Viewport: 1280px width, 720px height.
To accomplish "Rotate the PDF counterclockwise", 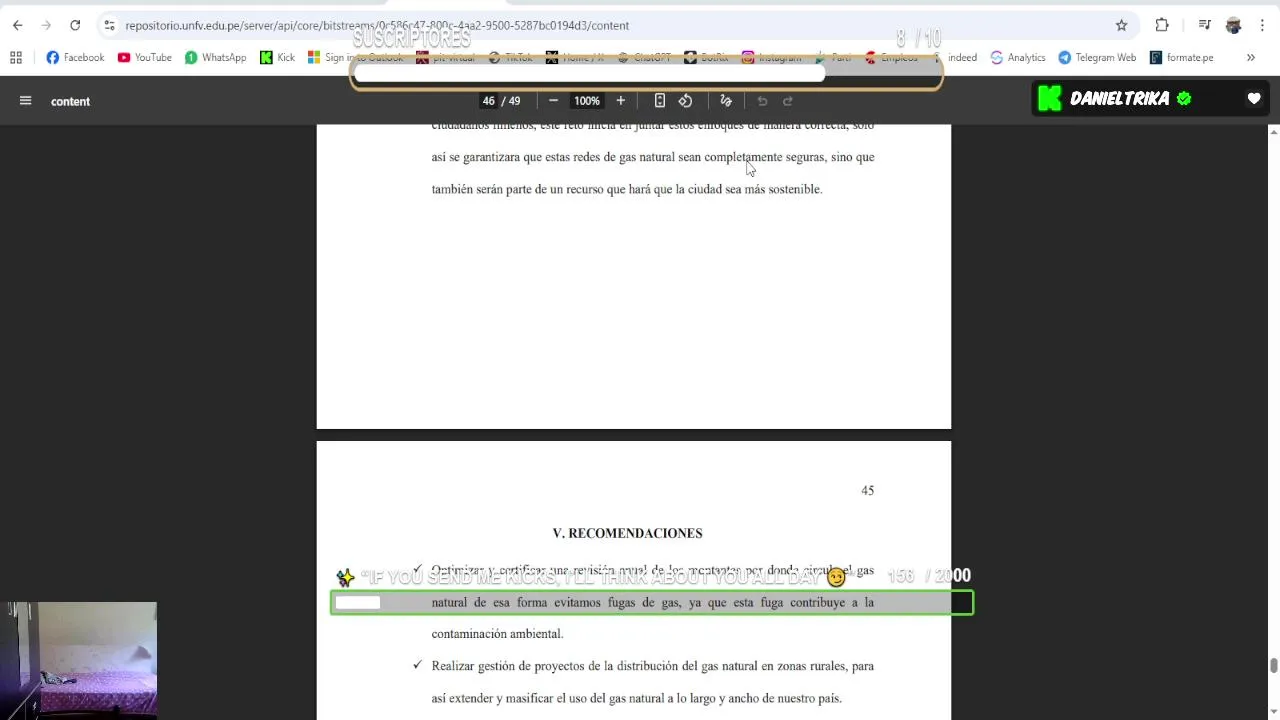I will pos(686,101).
